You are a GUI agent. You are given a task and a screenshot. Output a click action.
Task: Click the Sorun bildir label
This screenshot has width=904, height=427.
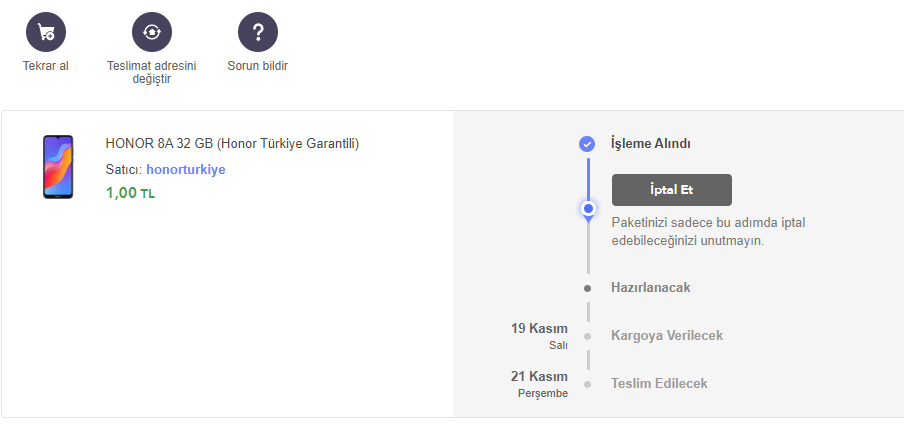click(258, 66)
